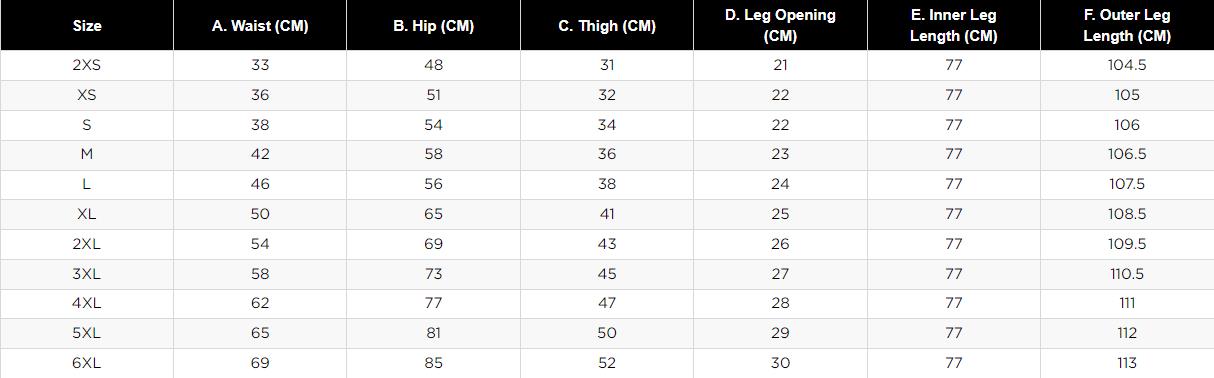Select the B. Hip (CM) header
This screenshot has width=1214, height=378.
point(433,26)
